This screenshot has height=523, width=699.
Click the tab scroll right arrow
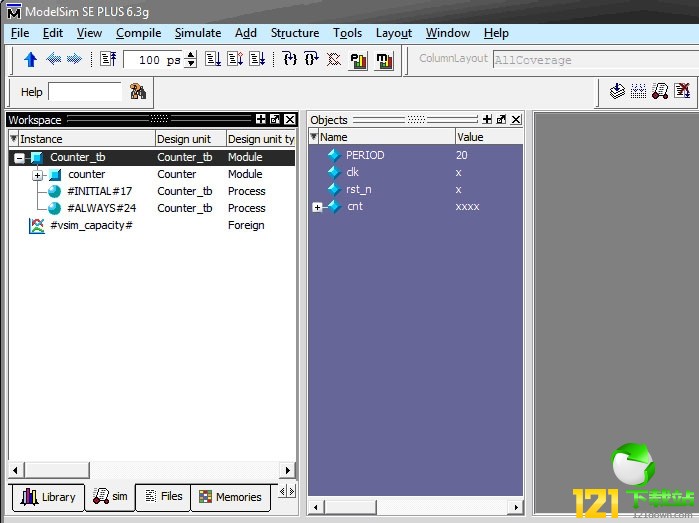click(292, 491)
